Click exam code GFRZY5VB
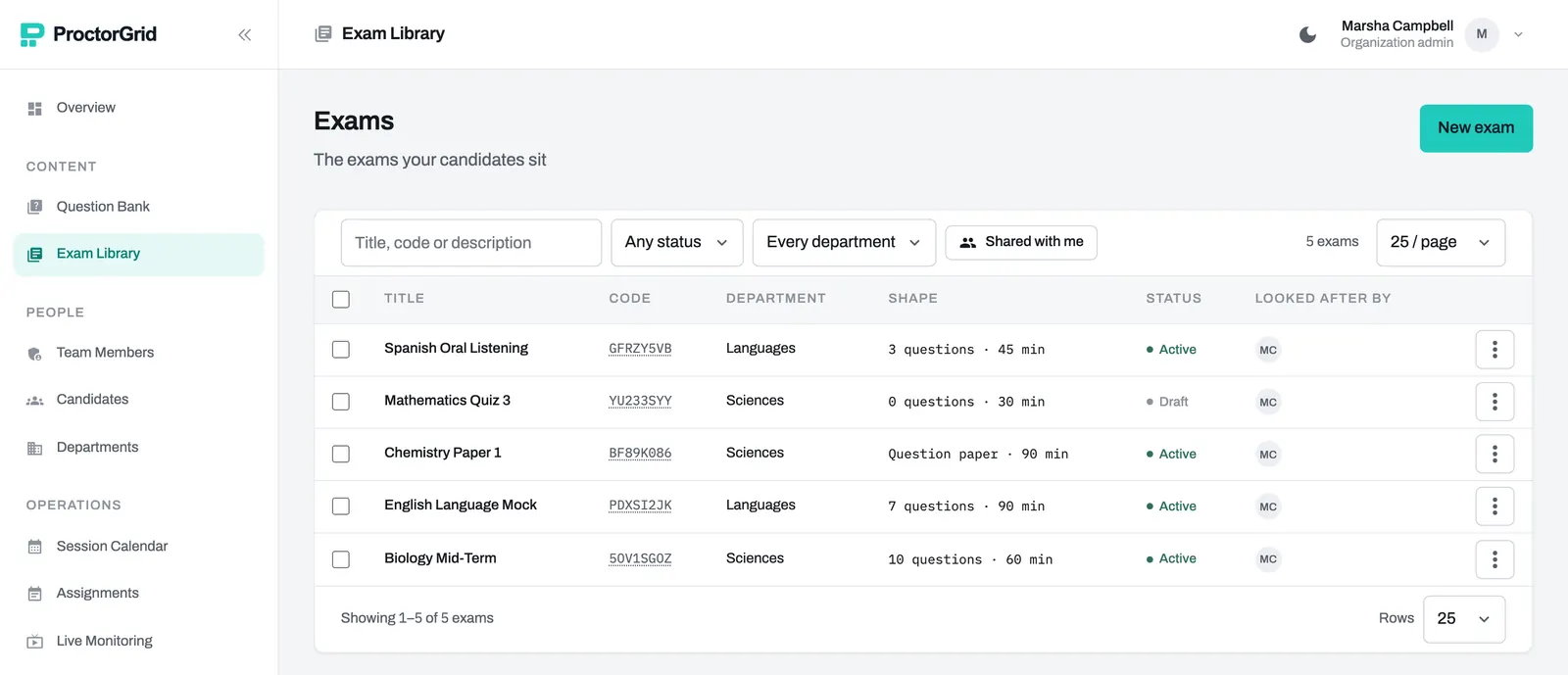Viewport: 1568px width, 675px height. tap(640, 349)
